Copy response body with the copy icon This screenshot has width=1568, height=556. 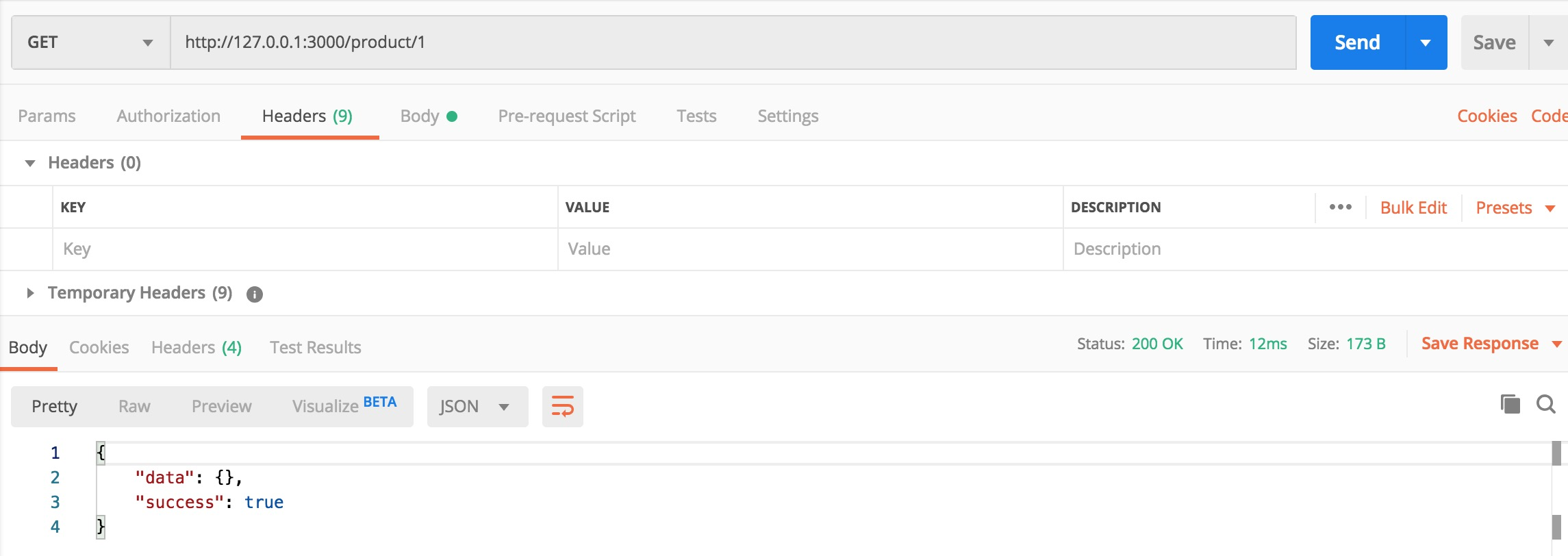point(1510,405)
